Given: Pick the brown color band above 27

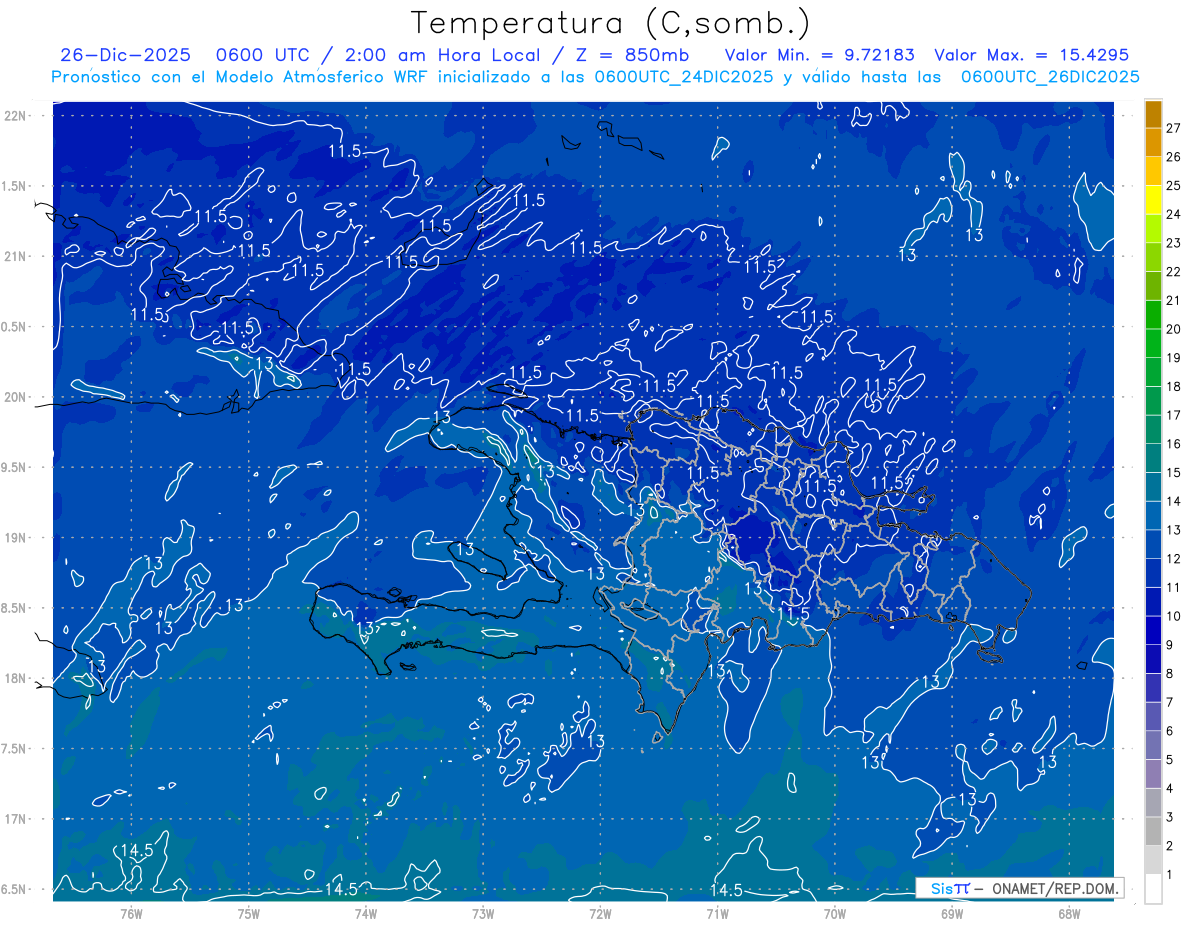Looking at the screenshot, I should click(x=1153, y=113).
